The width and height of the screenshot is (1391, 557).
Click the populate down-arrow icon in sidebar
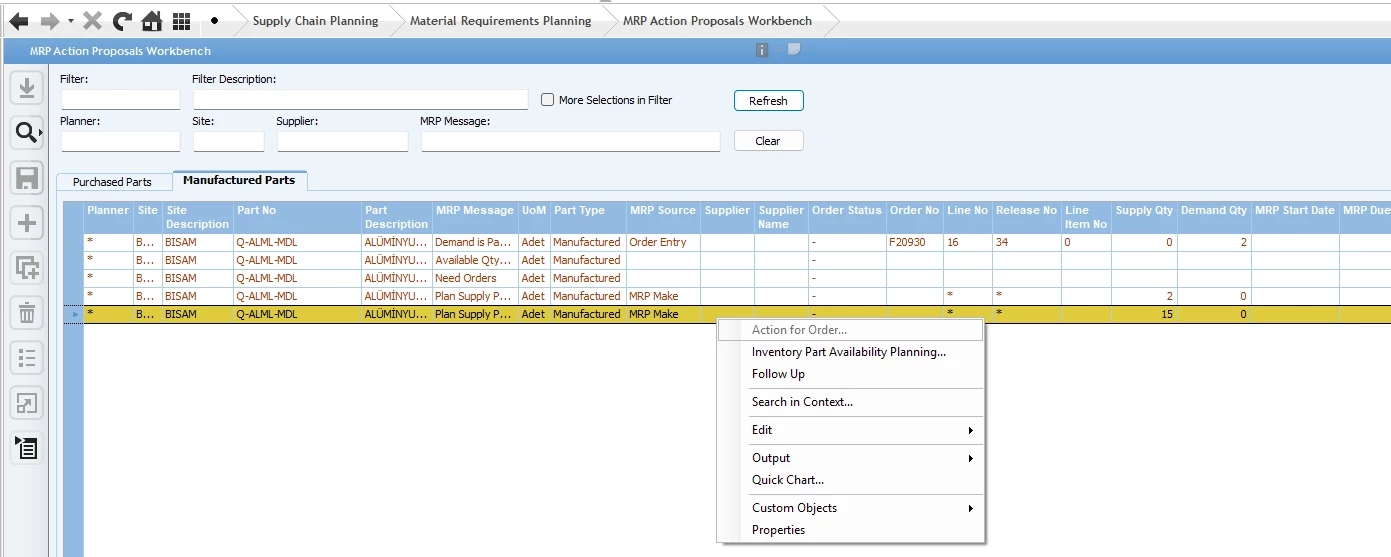coord(26,88)
